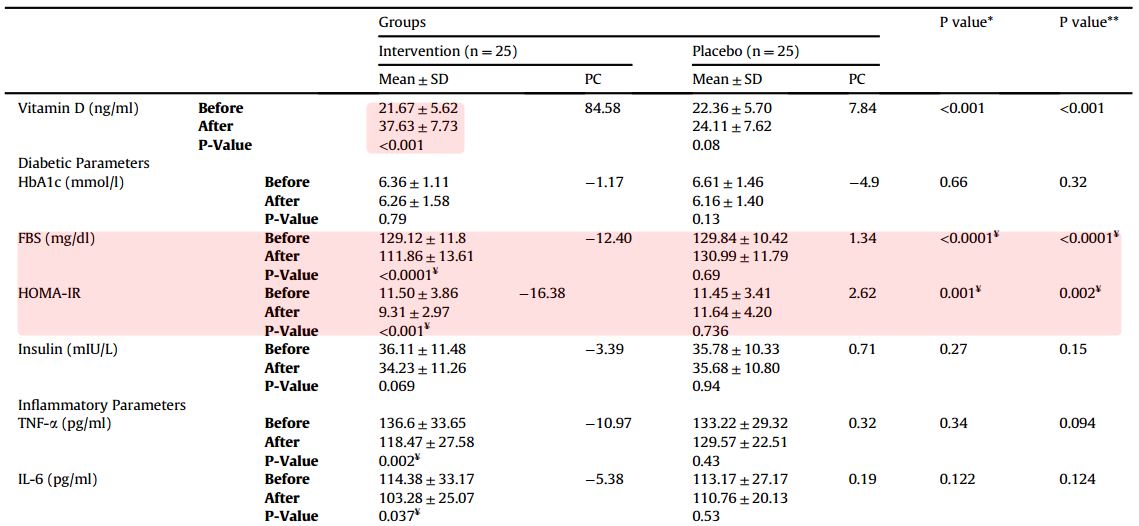This screenshot has width=1139, height=526.
Task: Click the Diabetic Parameters section heading
Action: (x=84, y=163)
